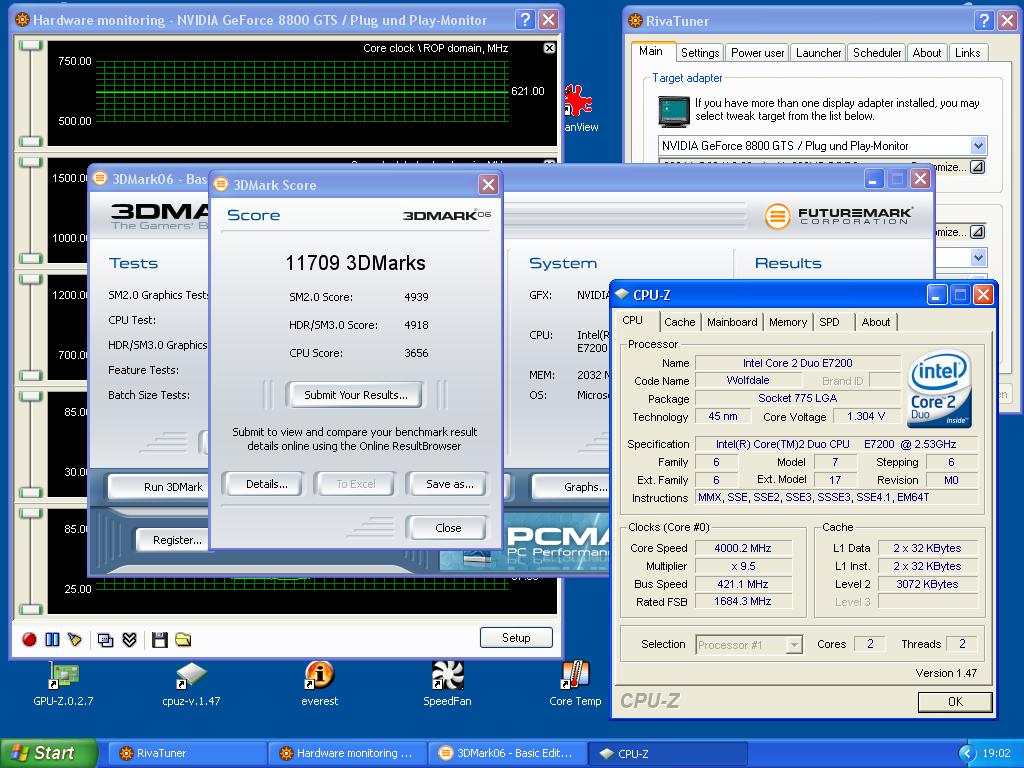
Task: Click the bottom slider handle of the lowest graph
Action: 31,609
